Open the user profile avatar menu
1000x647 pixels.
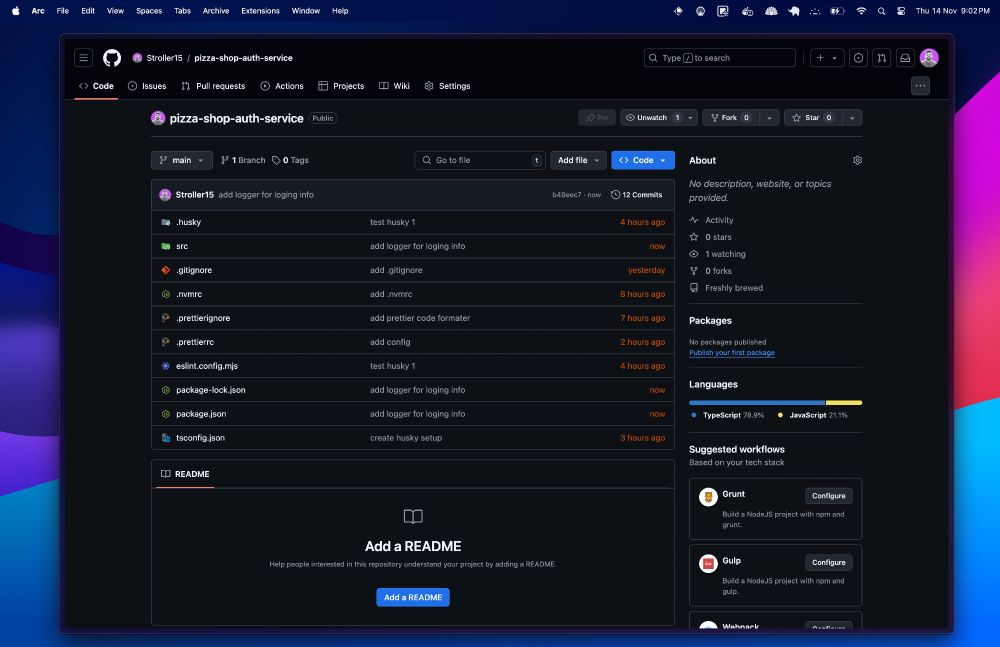point(929,58)
